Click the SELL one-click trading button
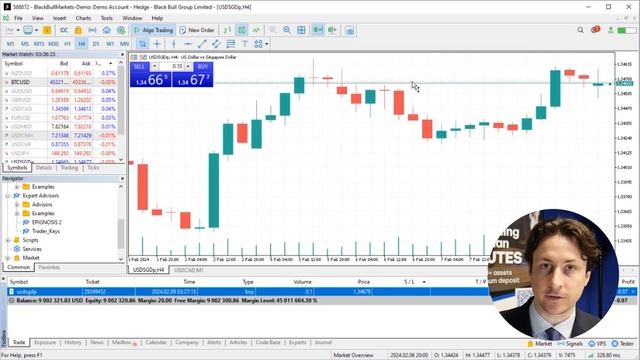The image size is (640, 360). tap(150, 75)
